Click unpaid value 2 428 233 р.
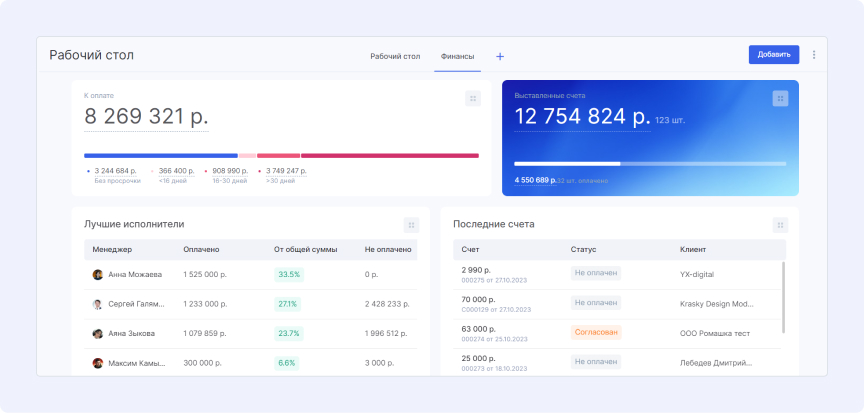Screen dimensions: 864x413 (387, 304)
